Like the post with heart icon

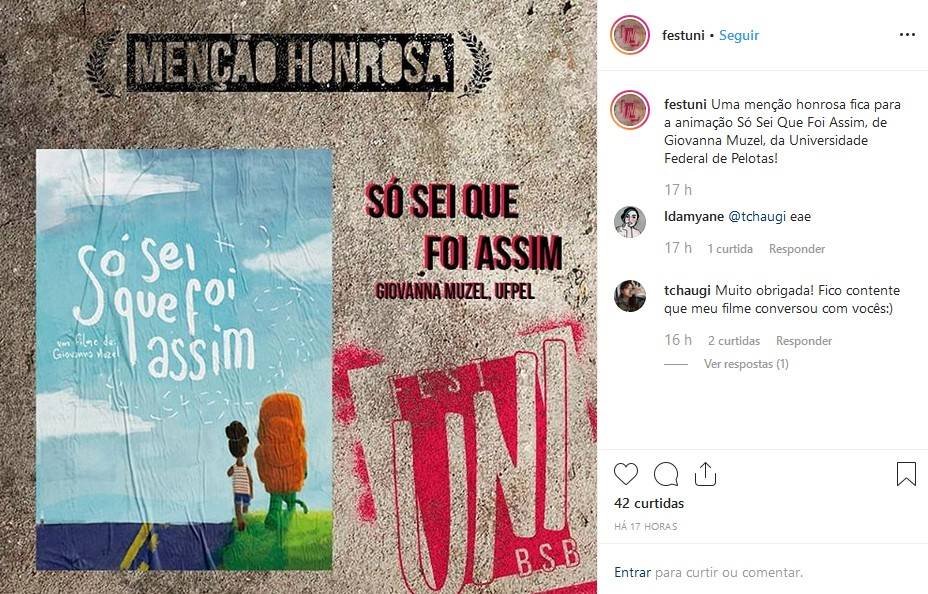[626, 474]
